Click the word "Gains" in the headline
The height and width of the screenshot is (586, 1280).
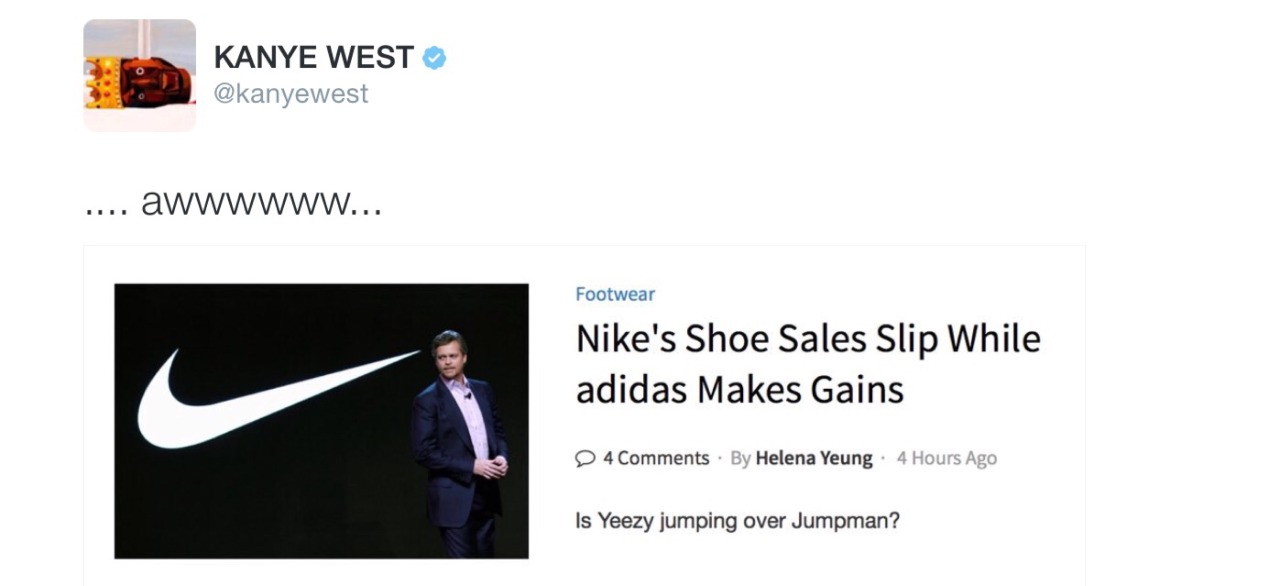tap(857, 388)
